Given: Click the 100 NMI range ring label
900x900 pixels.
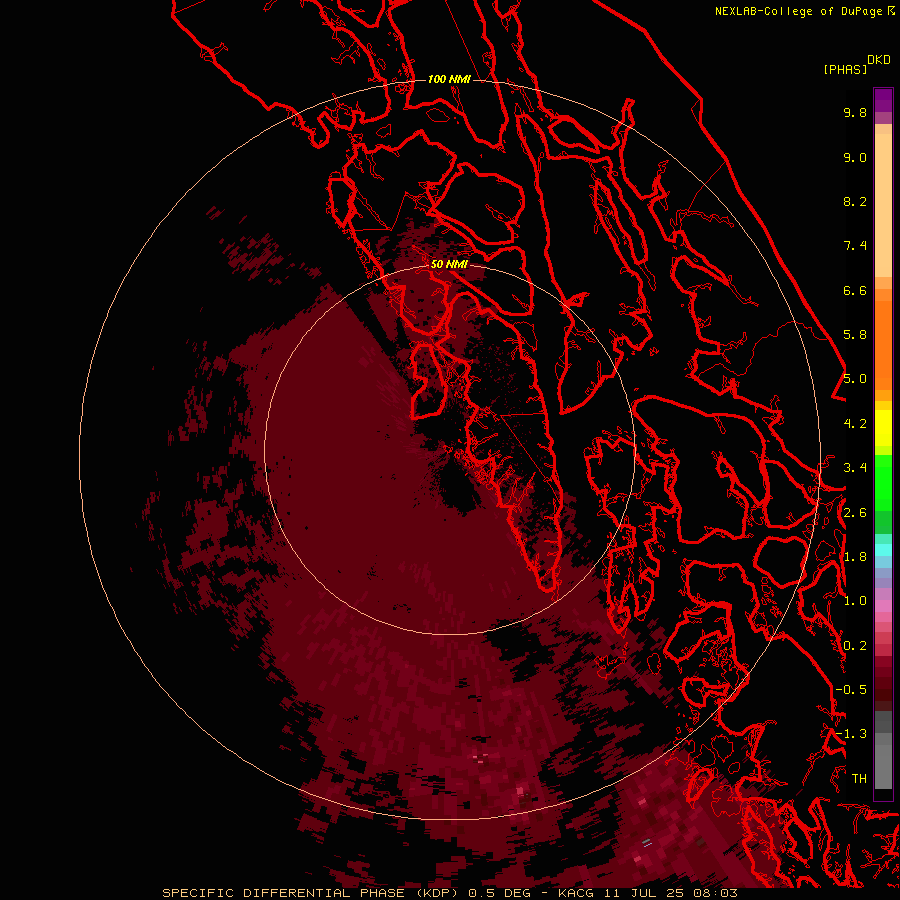Looking at the screenshot, I should tap(449, 79).
